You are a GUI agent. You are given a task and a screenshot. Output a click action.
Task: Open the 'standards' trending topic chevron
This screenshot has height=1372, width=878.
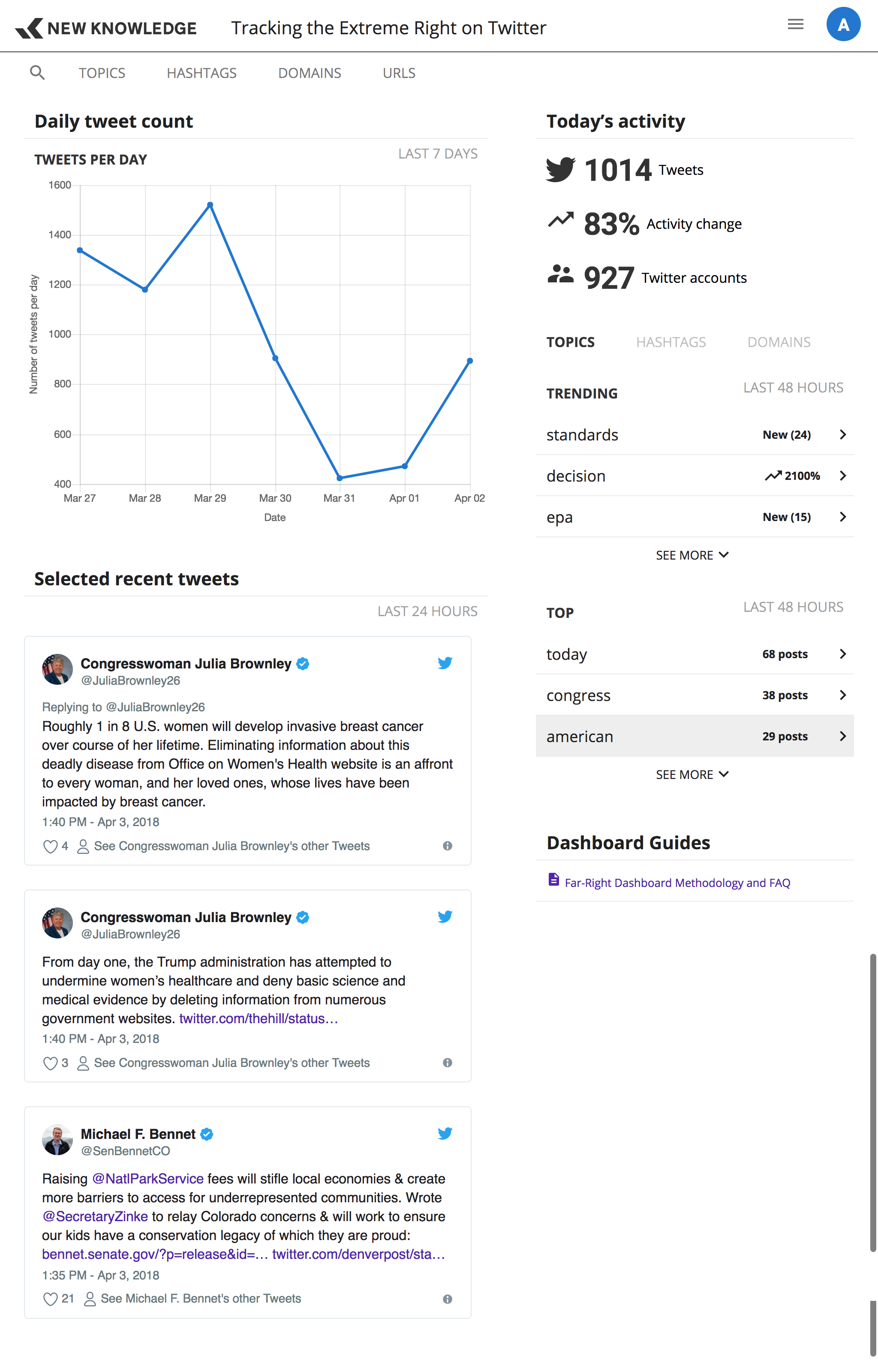(843, 435)
